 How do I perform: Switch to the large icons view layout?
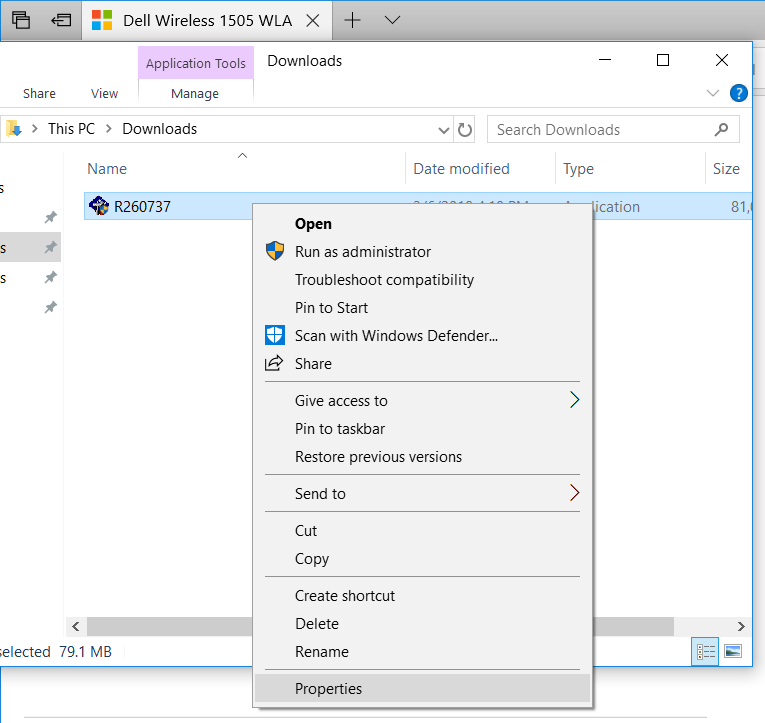tap(733, 651)
